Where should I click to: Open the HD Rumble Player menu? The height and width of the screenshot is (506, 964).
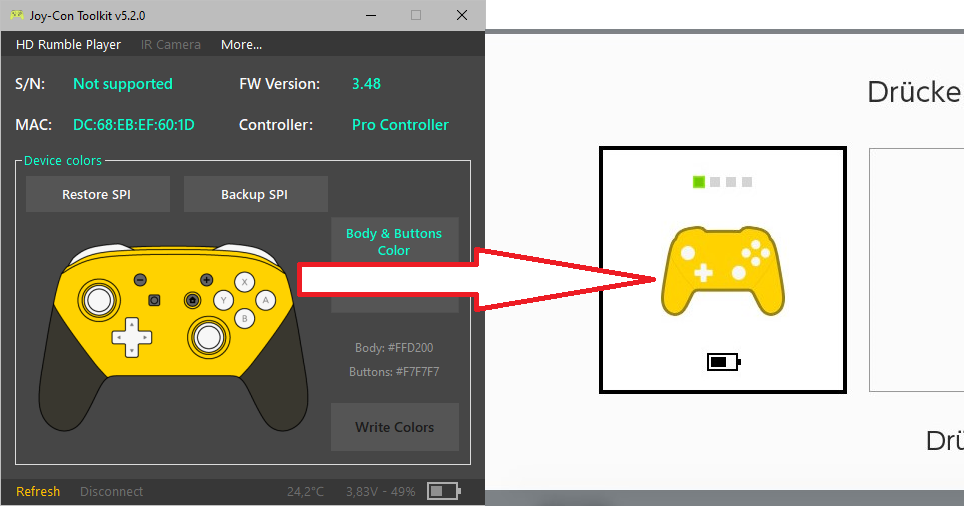tap(68, 45)
